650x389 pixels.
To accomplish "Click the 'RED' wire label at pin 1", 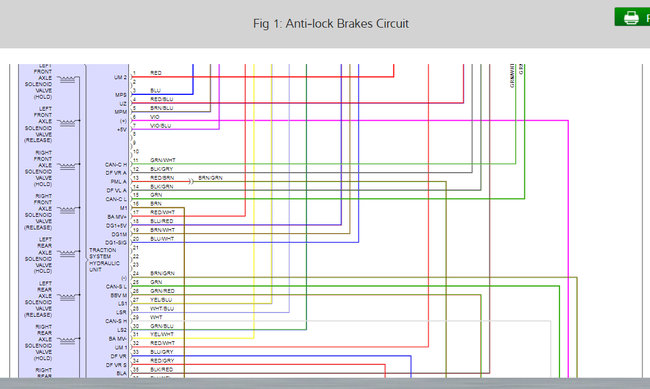I will (x=156, y=73).
